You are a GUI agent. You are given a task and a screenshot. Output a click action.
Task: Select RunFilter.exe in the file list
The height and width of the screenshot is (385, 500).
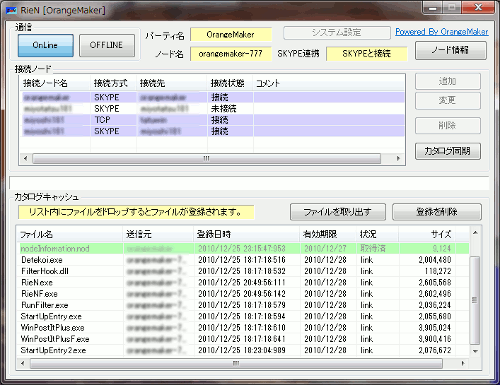pyautogui.click(x=243, y=305)
